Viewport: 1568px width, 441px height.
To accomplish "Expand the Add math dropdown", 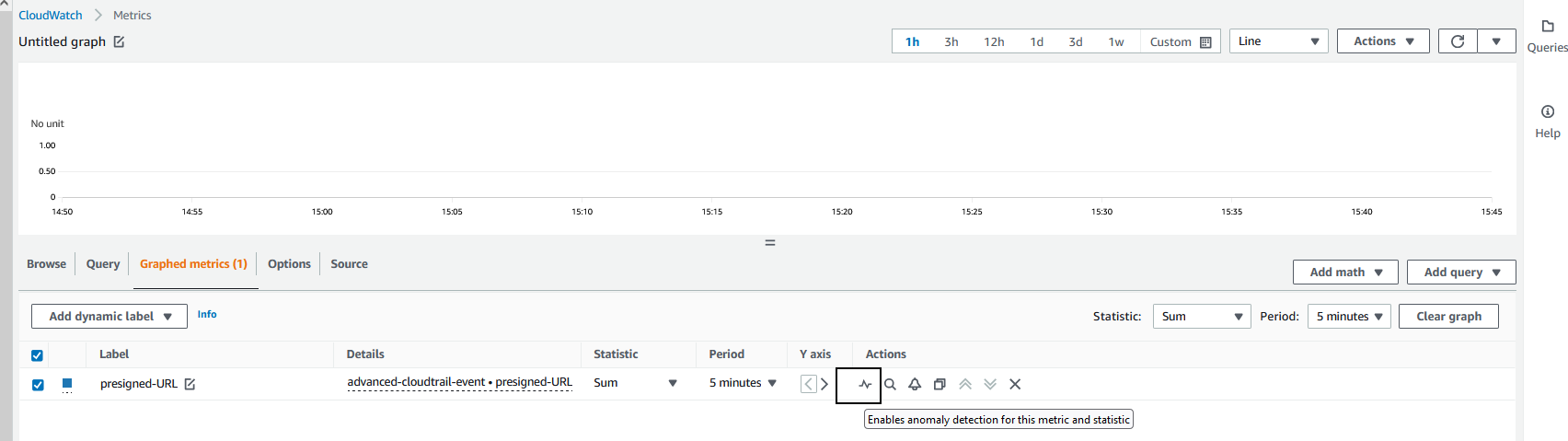I will pos(1346,272).
